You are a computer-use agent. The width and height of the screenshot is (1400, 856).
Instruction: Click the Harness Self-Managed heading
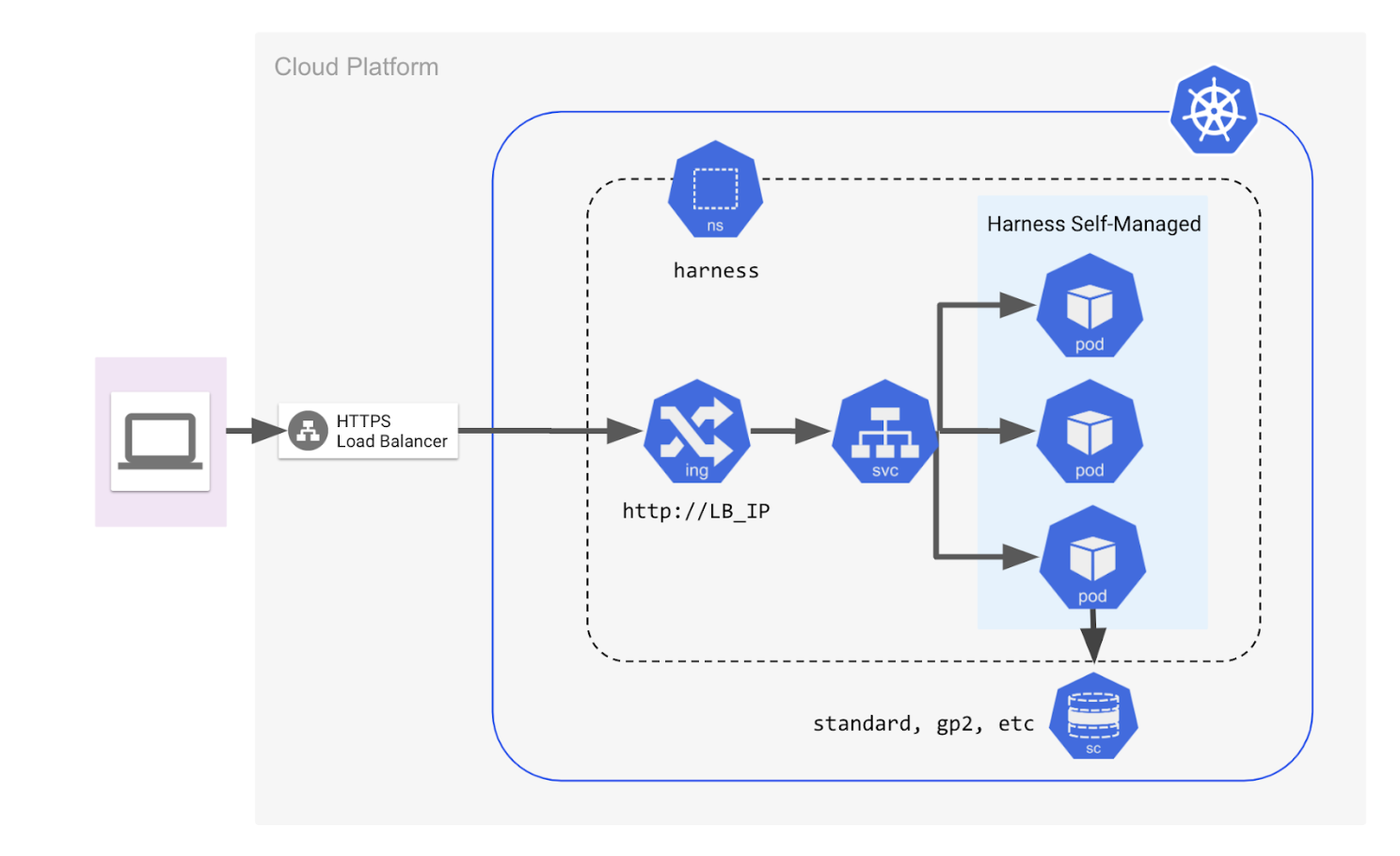click(x=1094, y=224)
